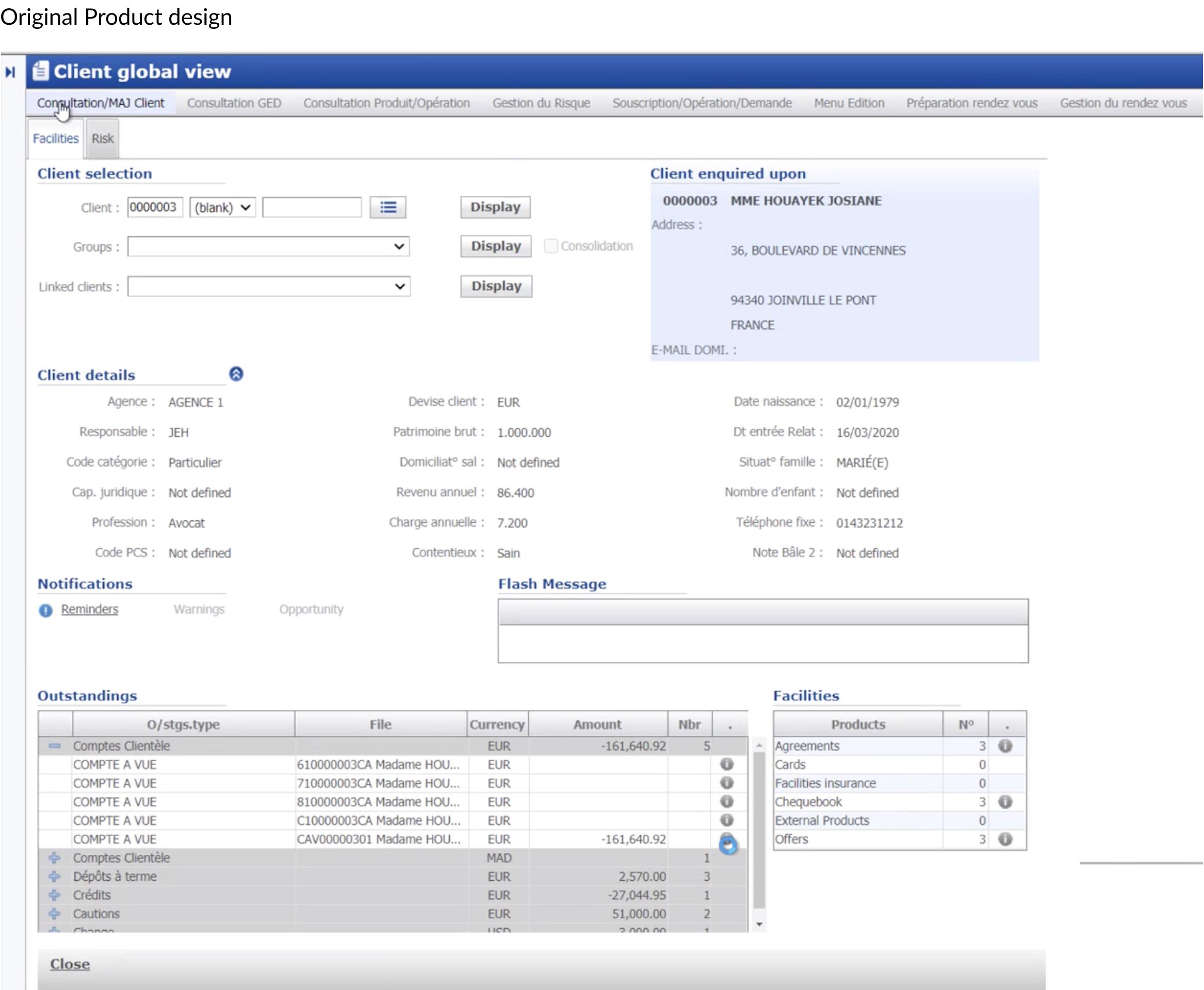Expand the Comptes Clientèle MAD group
This screenshot has height=990, width=1204.
pyautogui.click(x=54, y=857)
